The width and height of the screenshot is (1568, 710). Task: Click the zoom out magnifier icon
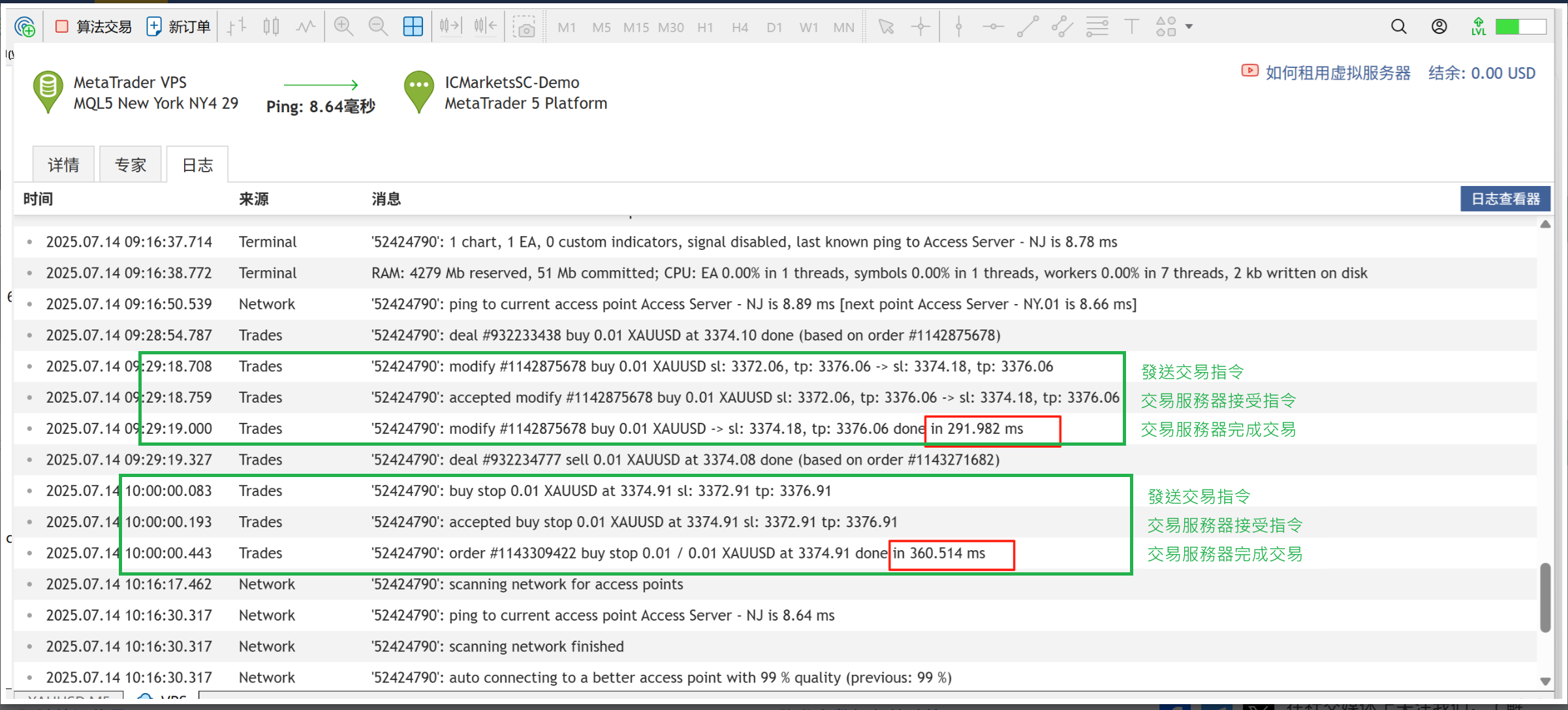tap(378, 27)
